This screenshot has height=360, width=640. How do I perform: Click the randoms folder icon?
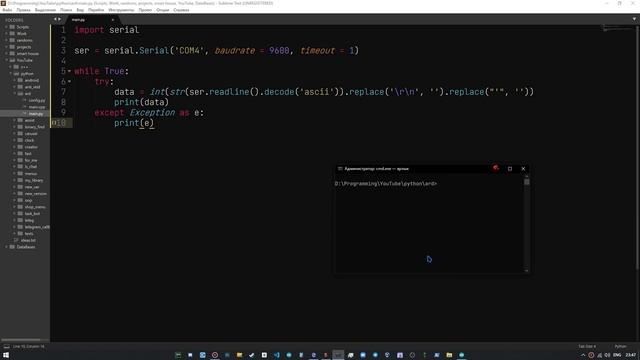coord(12,40)
